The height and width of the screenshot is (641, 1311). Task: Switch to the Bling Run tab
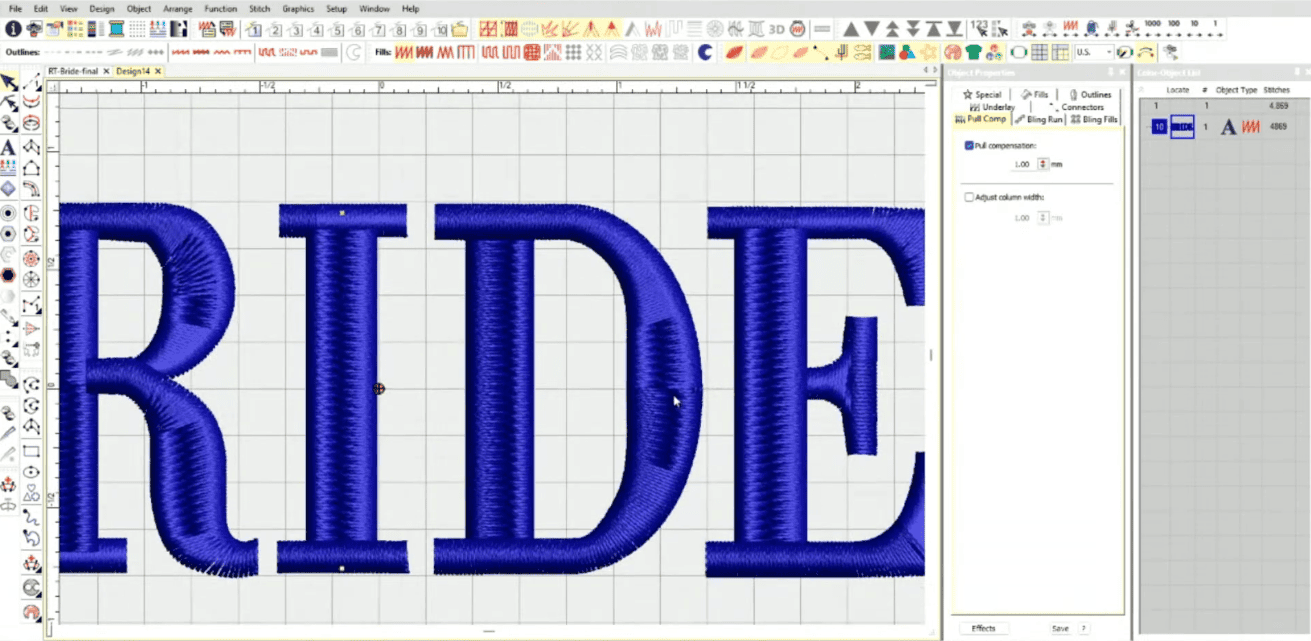1039,119
